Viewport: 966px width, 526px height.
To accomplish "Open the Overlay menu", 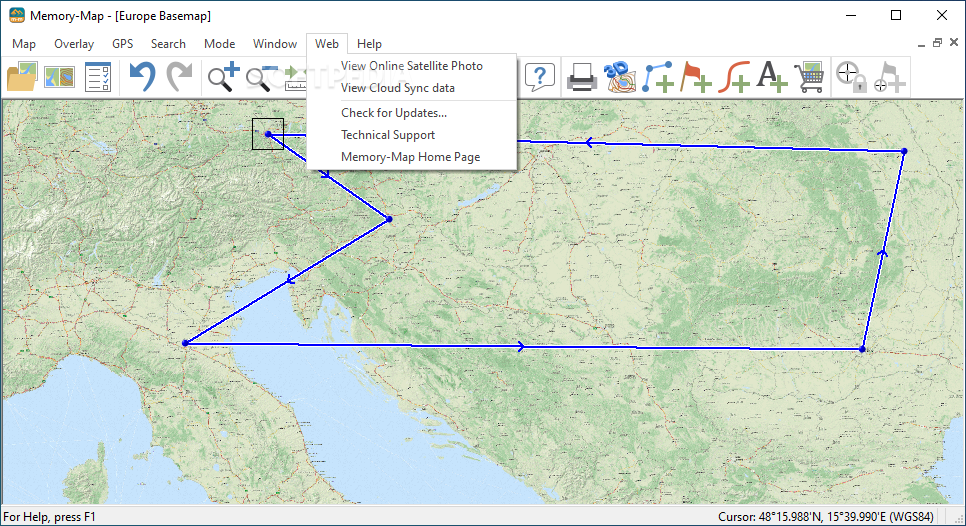I will tap(74, 44).
